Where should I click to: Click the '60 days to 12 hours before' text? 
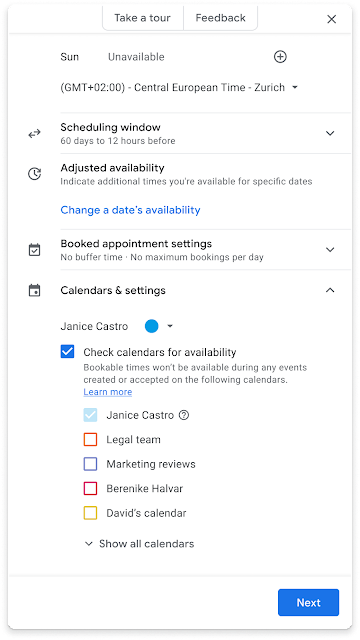pyautogui.click(x=118, y=141)
